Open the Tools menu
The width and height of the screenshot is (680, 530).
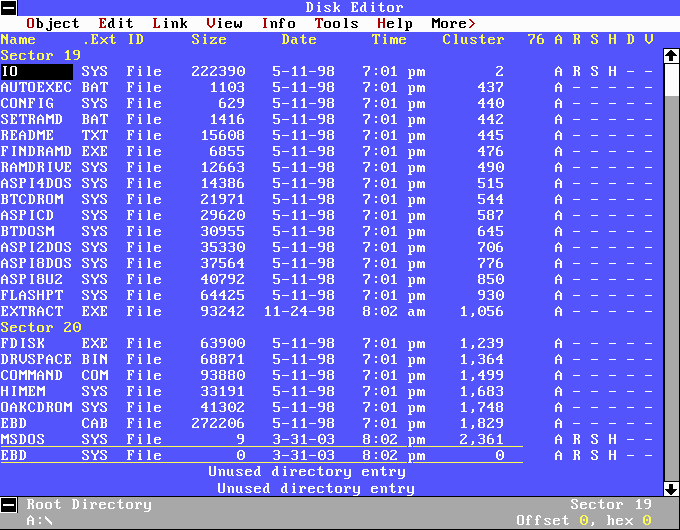pos(337,23)
